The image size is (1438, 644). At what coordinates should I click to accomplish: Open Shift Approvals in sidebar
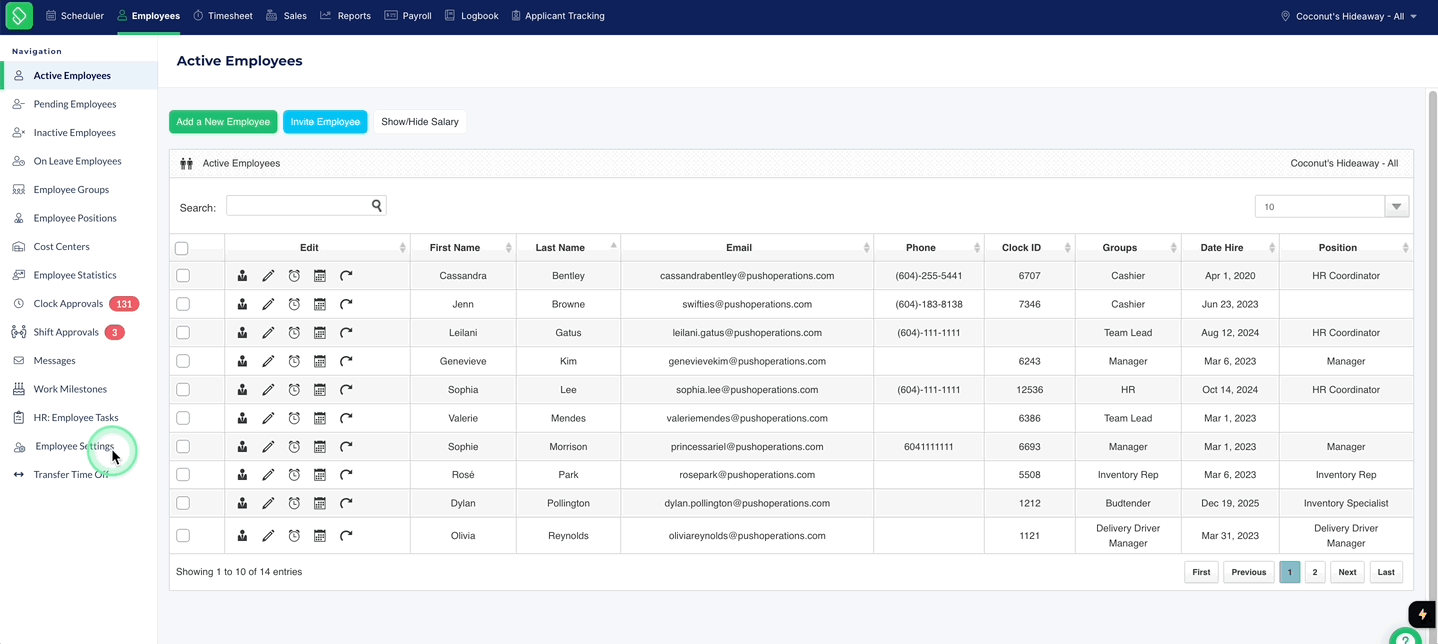coord(66,332)
